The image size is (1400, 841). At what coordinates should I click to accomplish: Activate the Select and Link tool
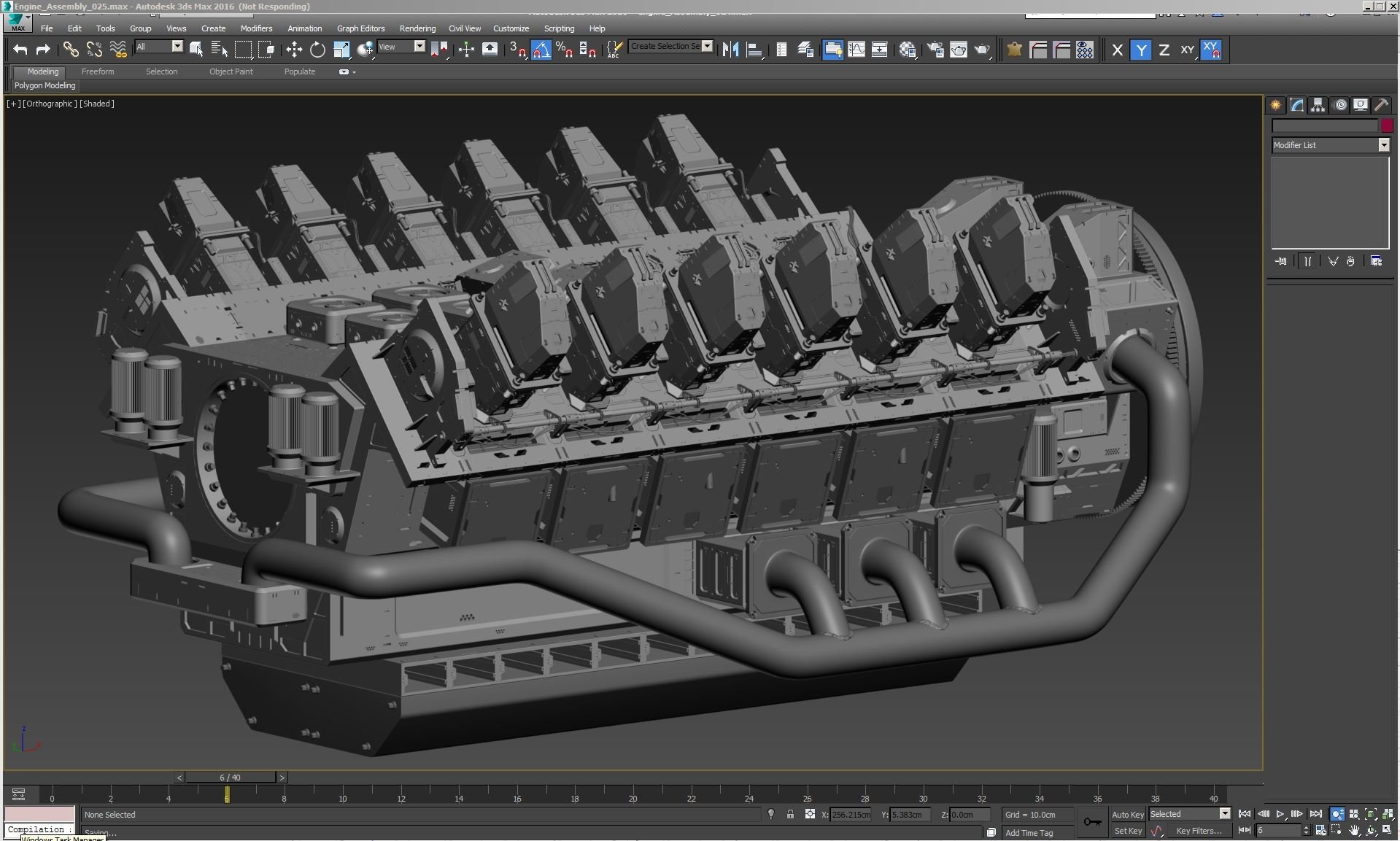tap(71, 50)
